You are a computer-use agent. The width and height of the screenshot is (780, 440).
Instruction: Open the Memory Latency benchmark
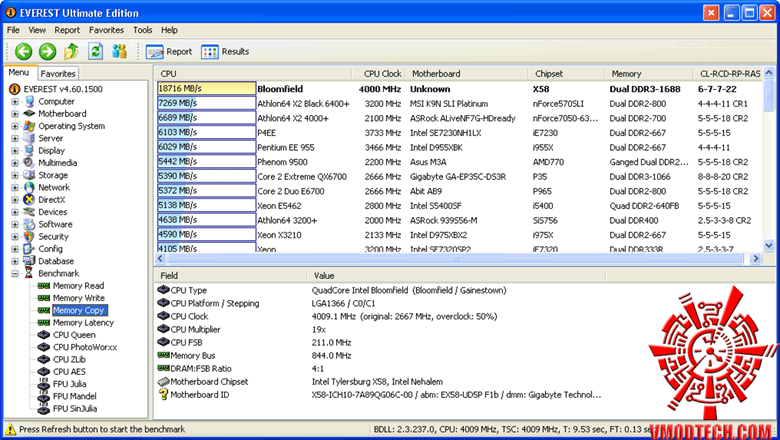tap(83, 323)
